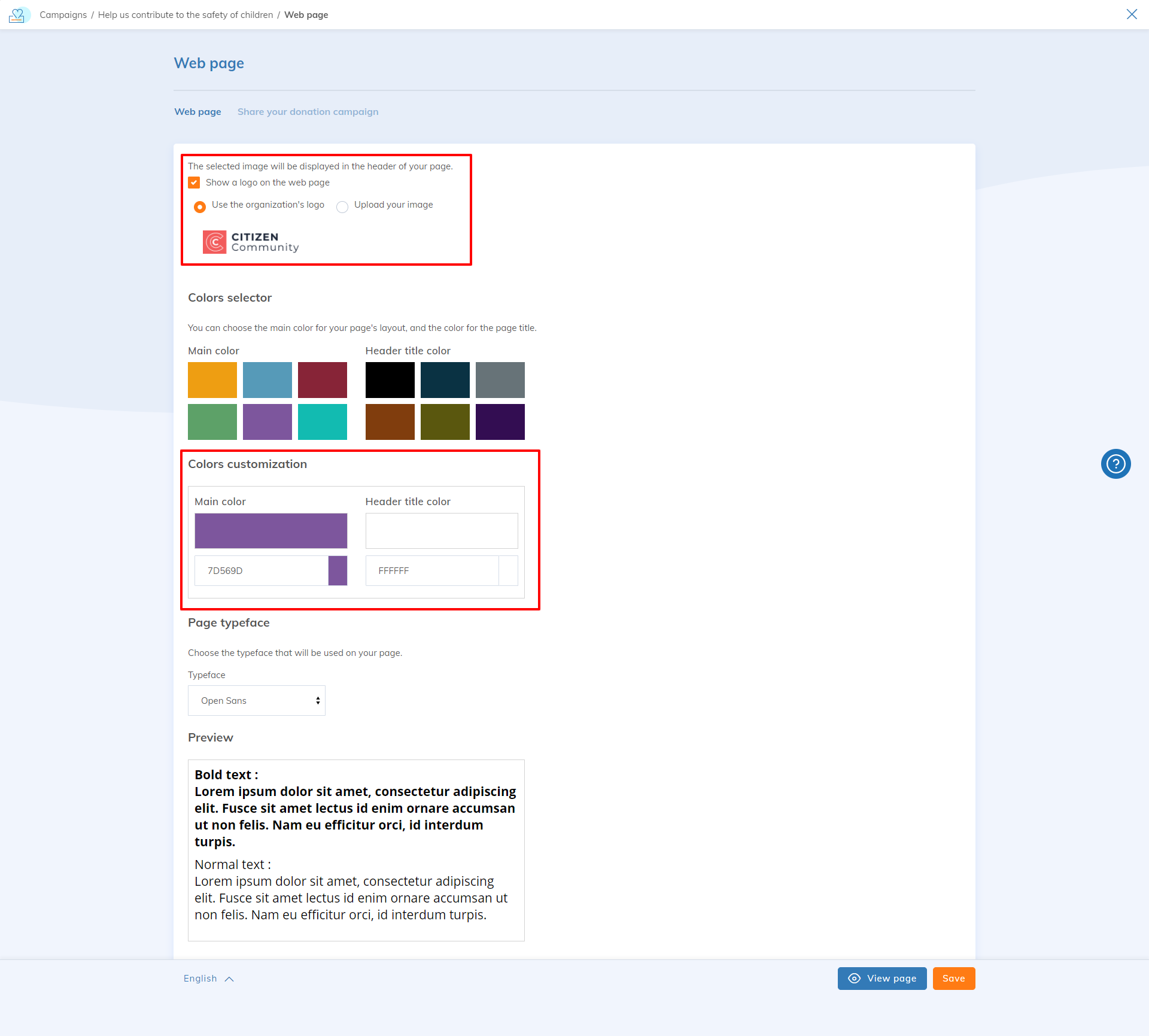Go to Campaigns via breadcrumb
The image size is (1149, 1036).
(x=63, y=14)
